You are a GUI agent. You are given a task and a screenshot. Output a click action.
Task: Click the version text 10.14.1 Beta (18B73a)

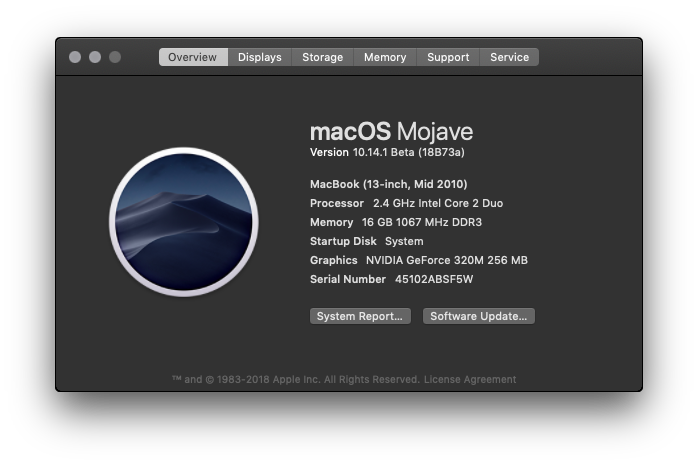tap(409, 152)
